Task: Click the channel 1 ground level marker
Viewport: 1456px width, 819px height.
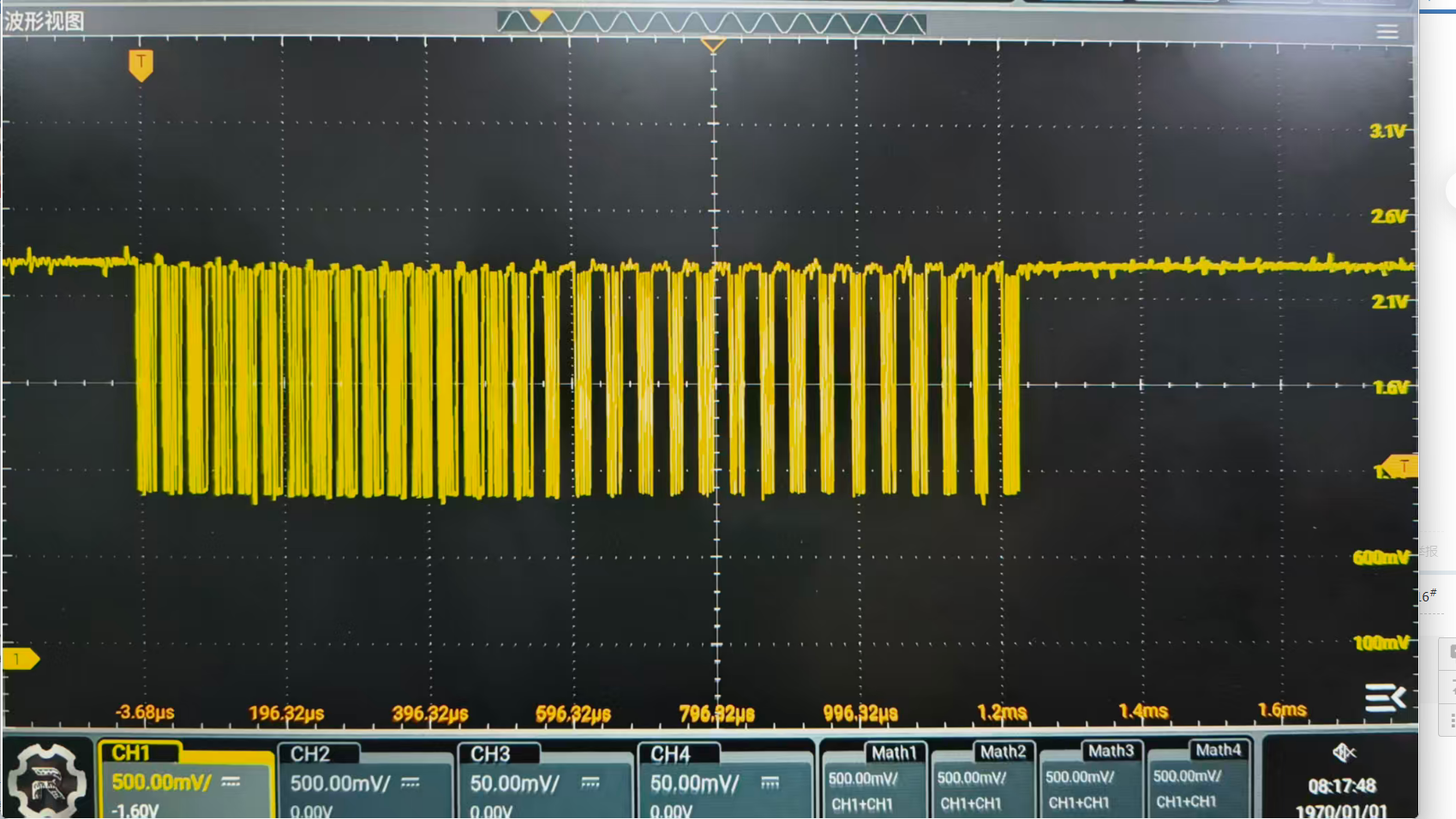Action: click(x=21, y=659)
